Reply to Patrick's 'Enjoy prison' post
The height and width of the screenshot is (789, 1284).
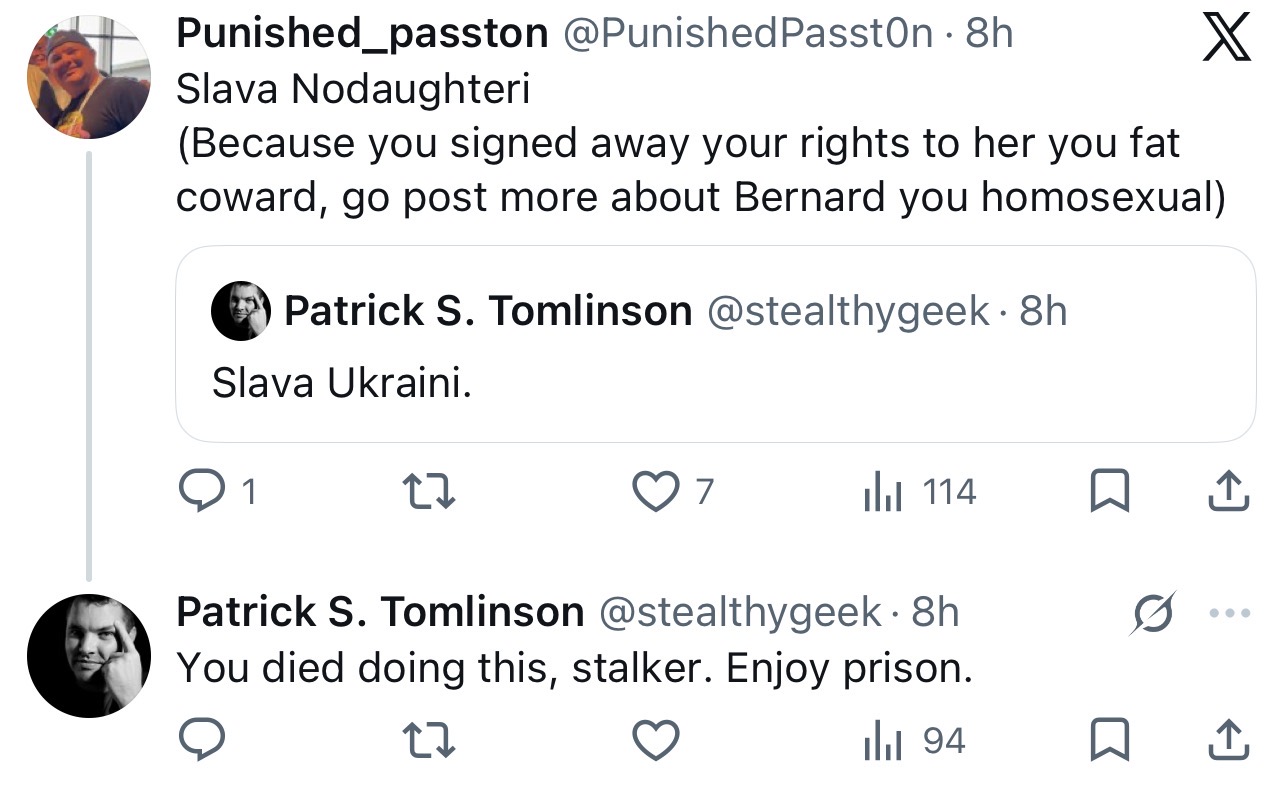[203, 741]
